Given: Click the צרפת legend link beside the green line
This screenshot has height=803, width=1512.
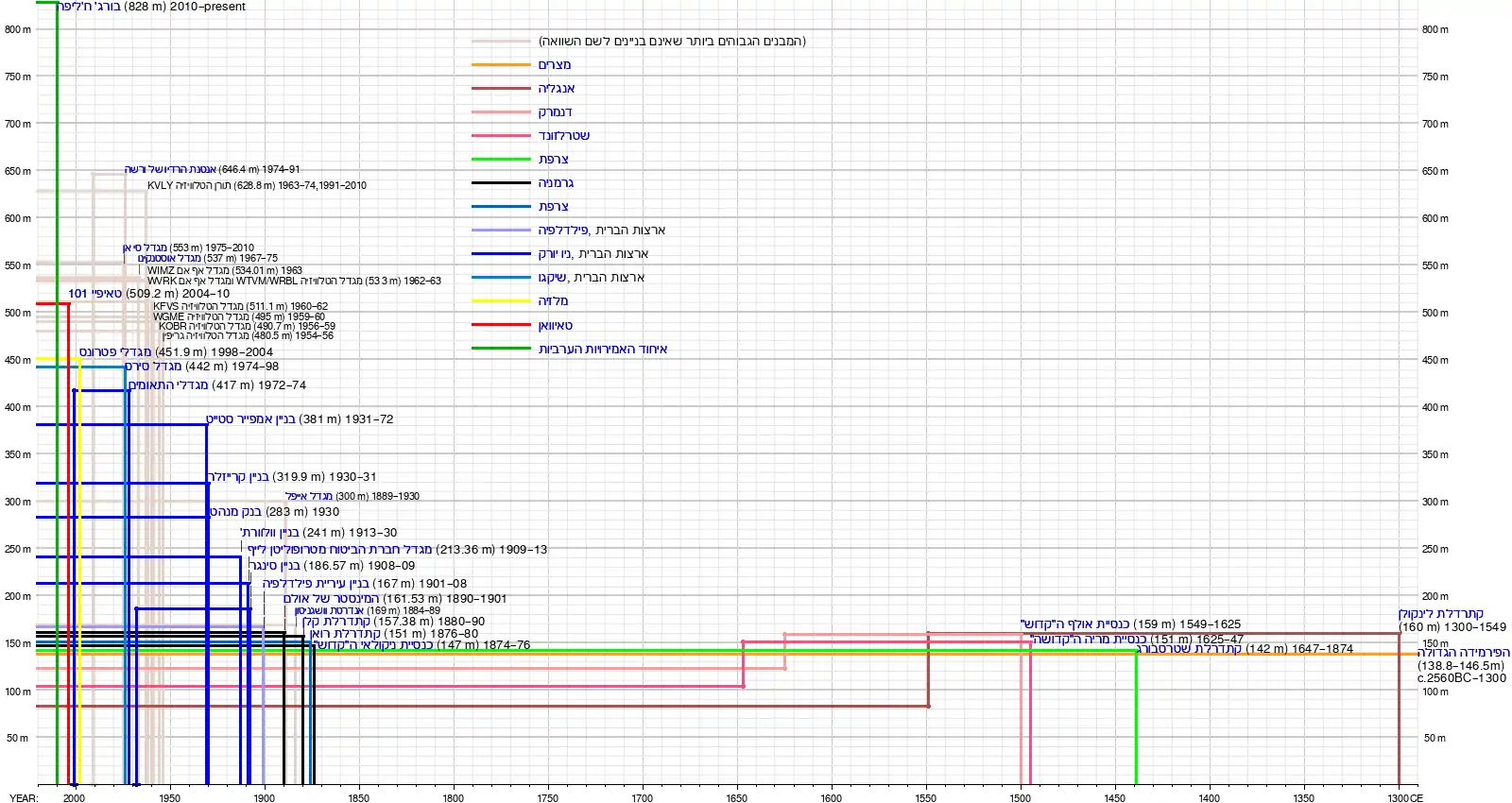Looking at the screenshot, I should tap(554, 159).
